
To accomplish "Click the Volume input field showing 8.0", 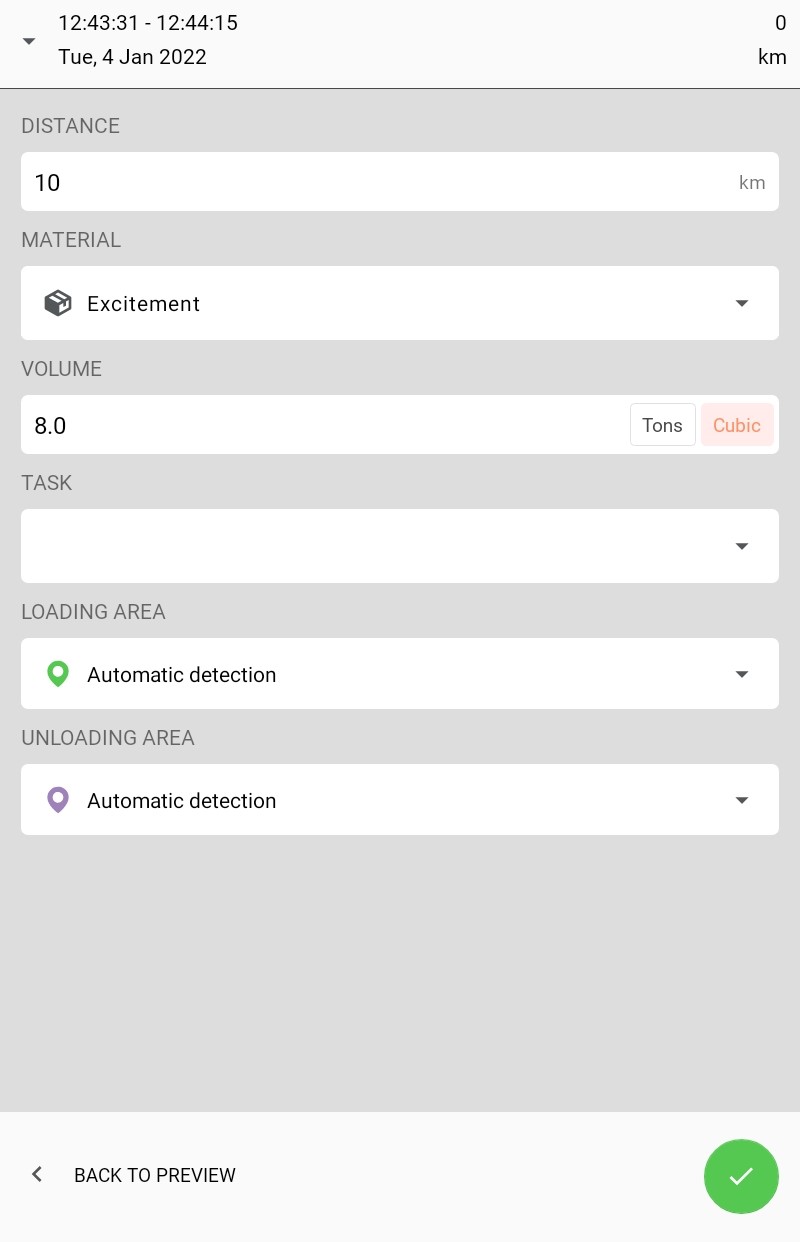I will pyautogui.click(x=320, y=425).
